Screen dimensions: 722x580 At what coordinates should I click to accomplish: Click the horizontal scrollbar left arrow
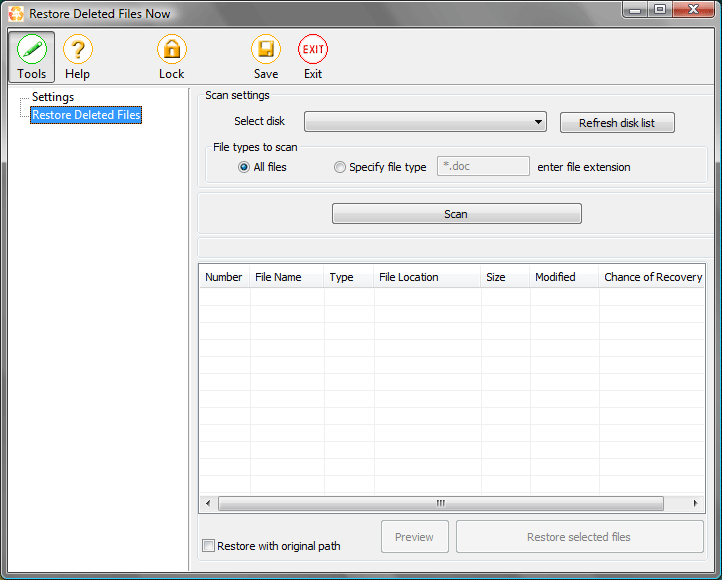tap(208, 504)
